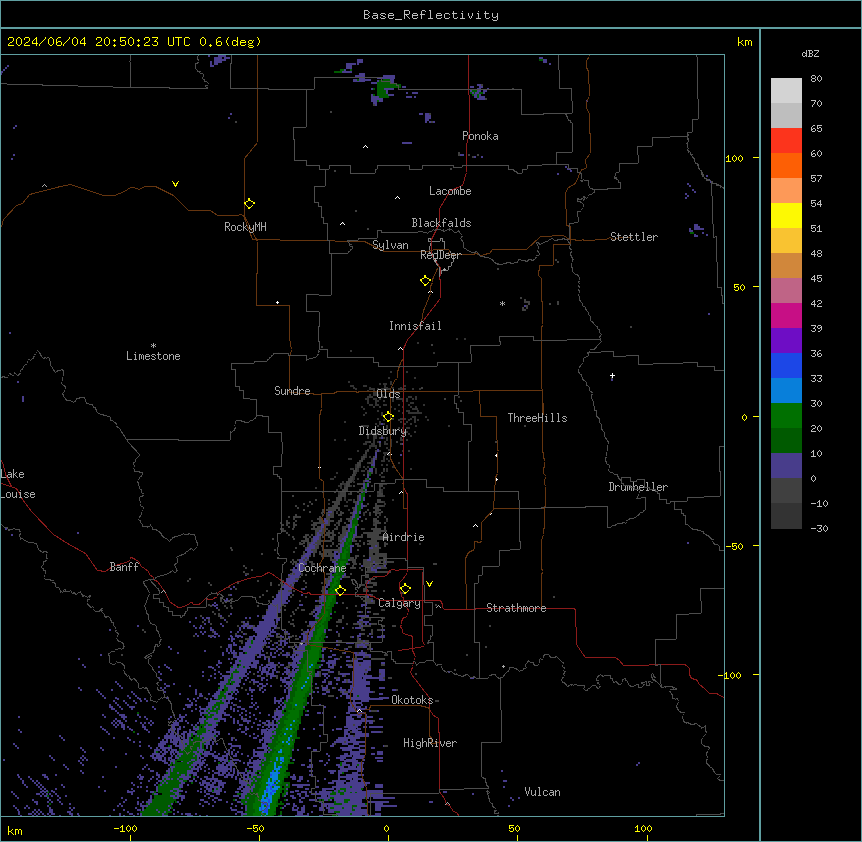Click the RockyMH label
This screenshot has height=842, width=862.
(x=245, y=227)
